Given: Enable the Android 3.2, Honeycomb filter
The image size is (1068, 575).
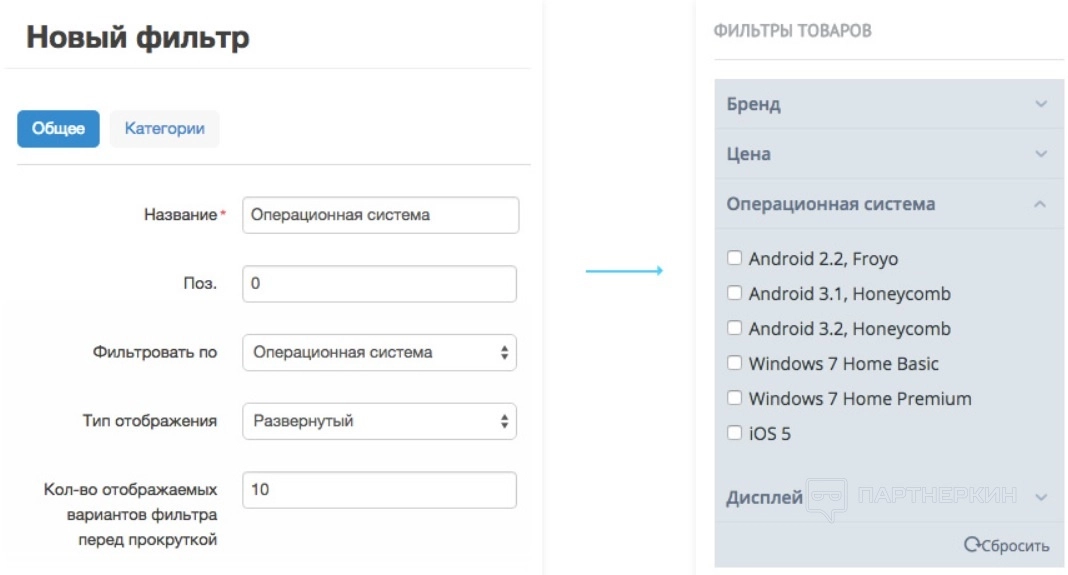Looking at the screenshot, I should 735,328.
